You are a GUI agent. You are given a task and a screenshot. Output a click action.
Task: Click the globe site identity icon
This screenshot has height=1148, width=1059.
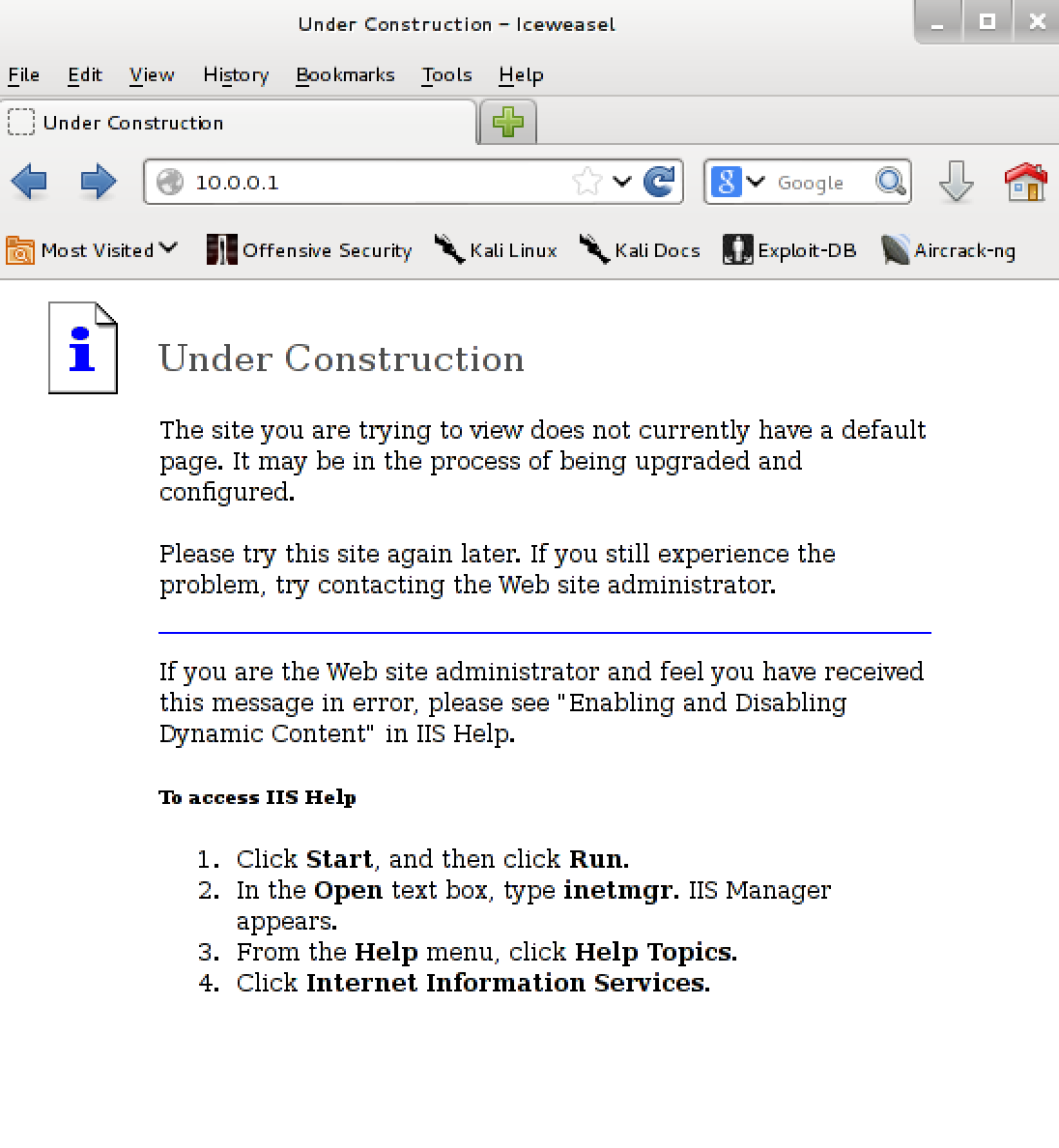pyautogui.click(x=170, y=183)
